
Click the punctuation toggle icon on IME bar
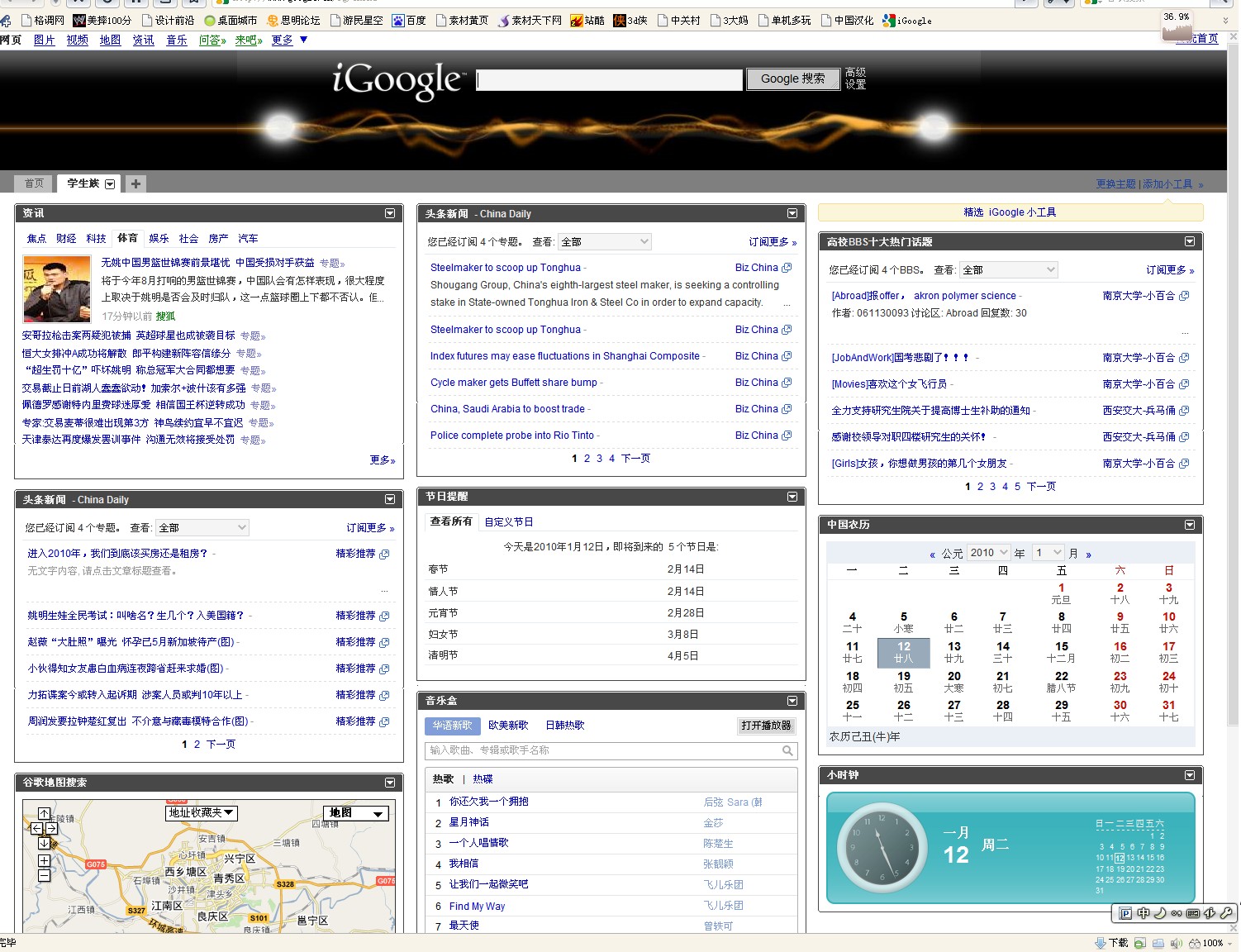[1177, 913]
